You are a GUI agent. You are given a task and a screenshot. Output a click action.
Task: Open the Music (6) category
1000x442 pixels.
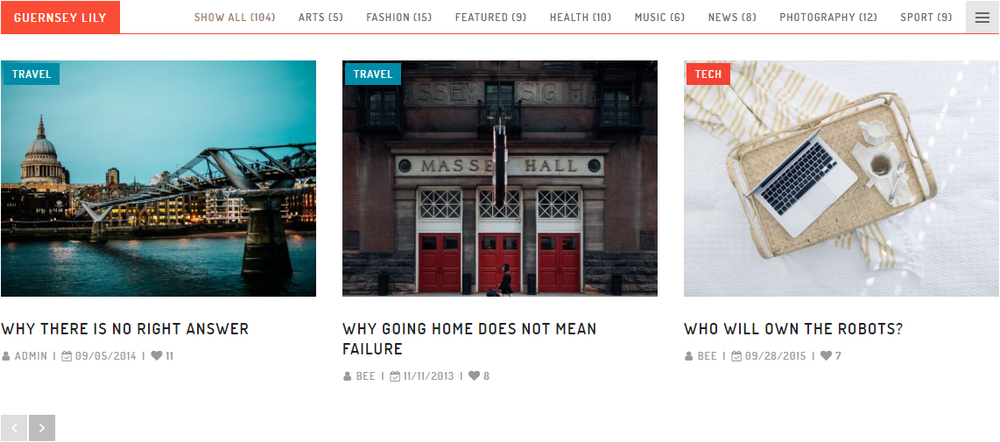[659, 17]
